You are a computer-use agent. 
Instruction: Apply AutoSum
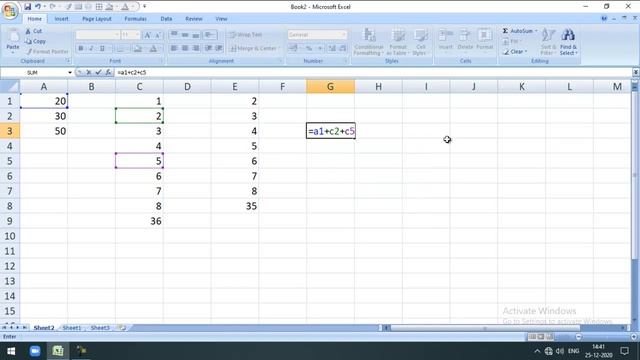[x=518, y=31]
